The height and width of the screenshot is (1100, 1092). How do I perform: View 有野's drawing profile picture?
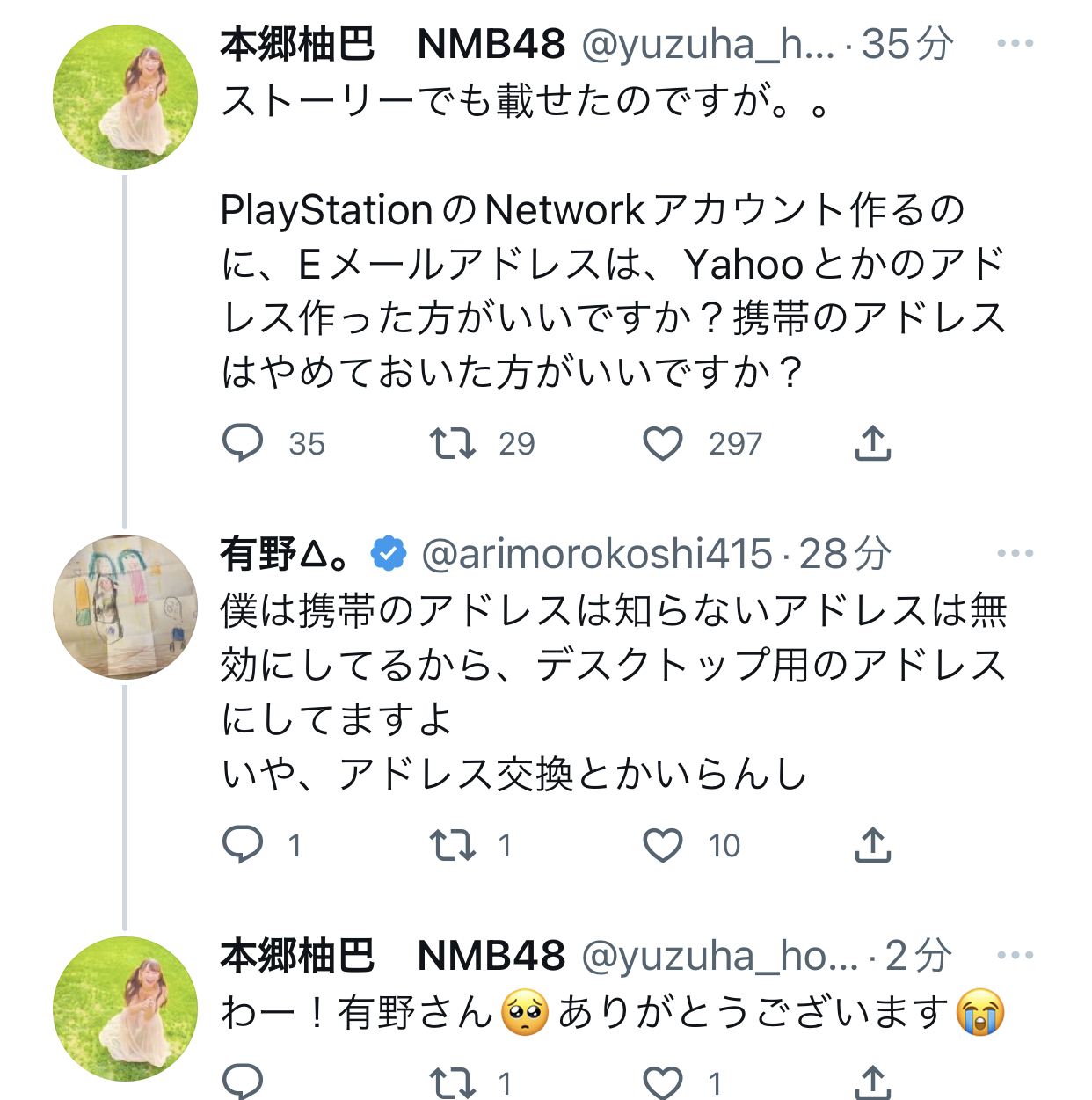tap(125, 607)
